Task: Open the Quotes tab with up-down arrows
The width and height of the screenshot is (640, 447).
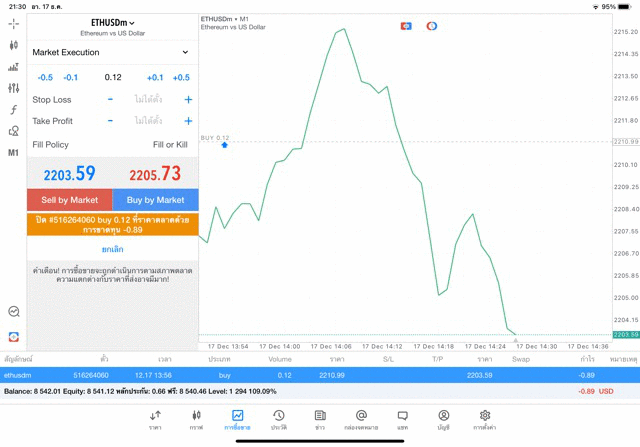Action: click(155, 419)
